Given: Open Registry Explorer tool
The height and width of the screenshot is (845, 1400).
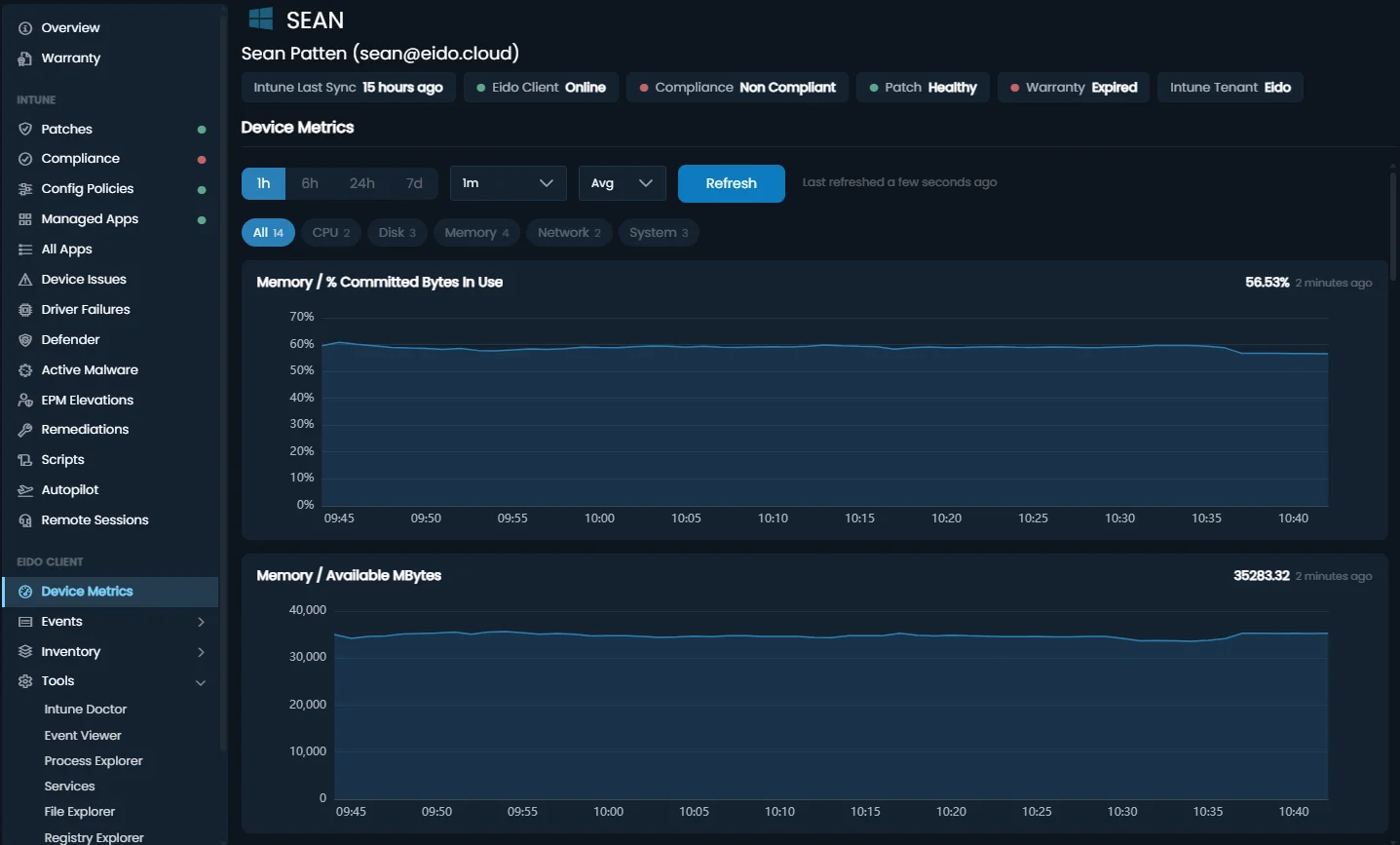Looking at the screenshot, I should 94,837.
